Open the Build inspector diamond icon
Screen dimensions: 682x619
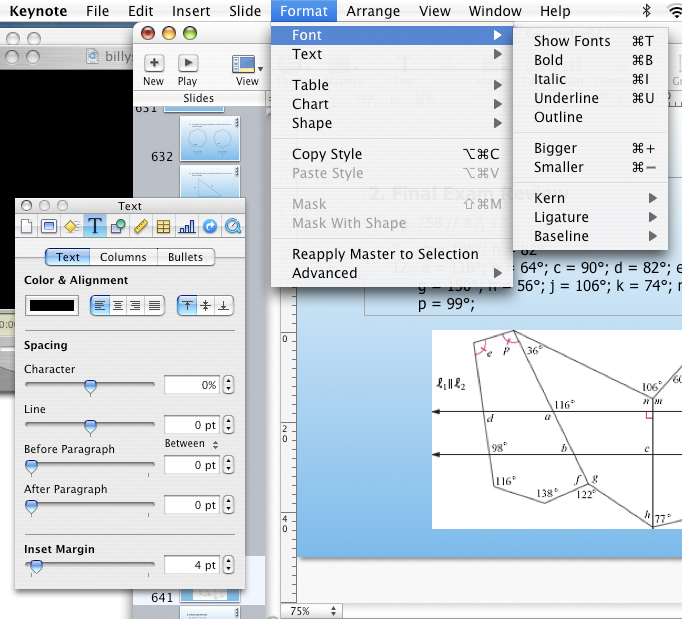pos(71,227)
